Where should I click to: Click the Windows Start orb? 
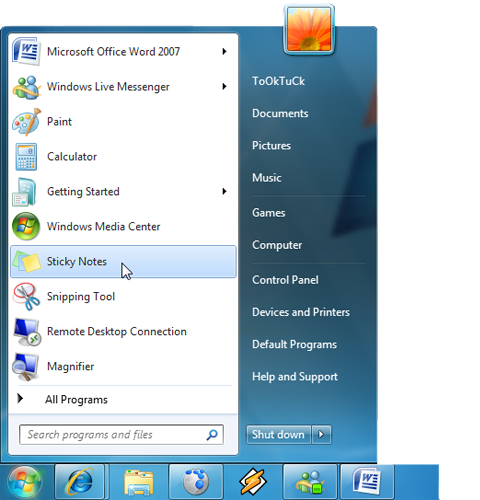pos(25,482)
